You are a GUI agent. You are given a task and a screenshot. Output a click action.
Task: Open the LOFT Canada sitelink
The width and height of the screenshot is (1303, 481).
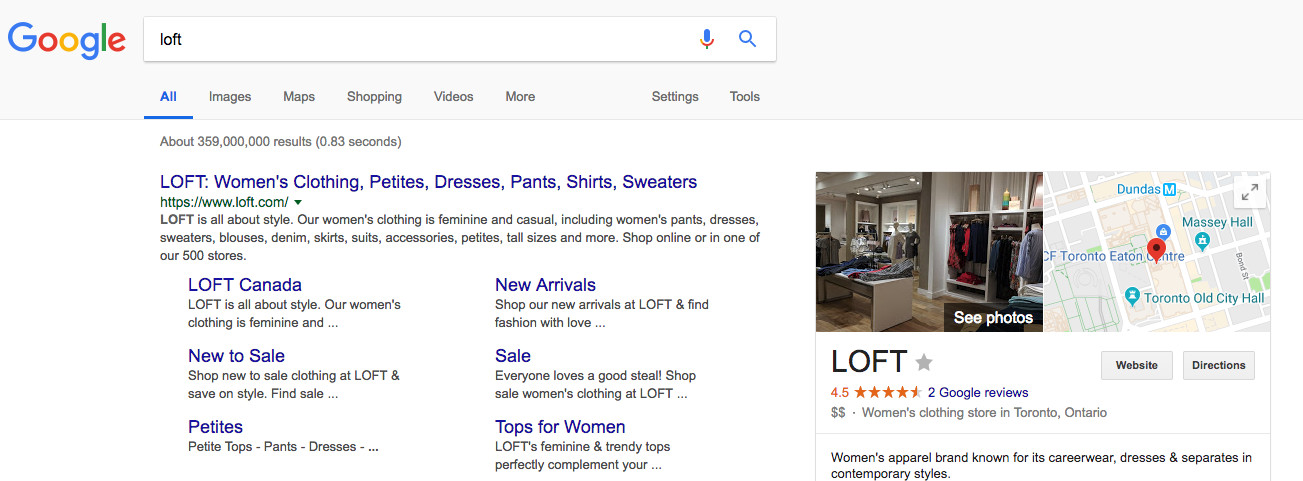245,285
